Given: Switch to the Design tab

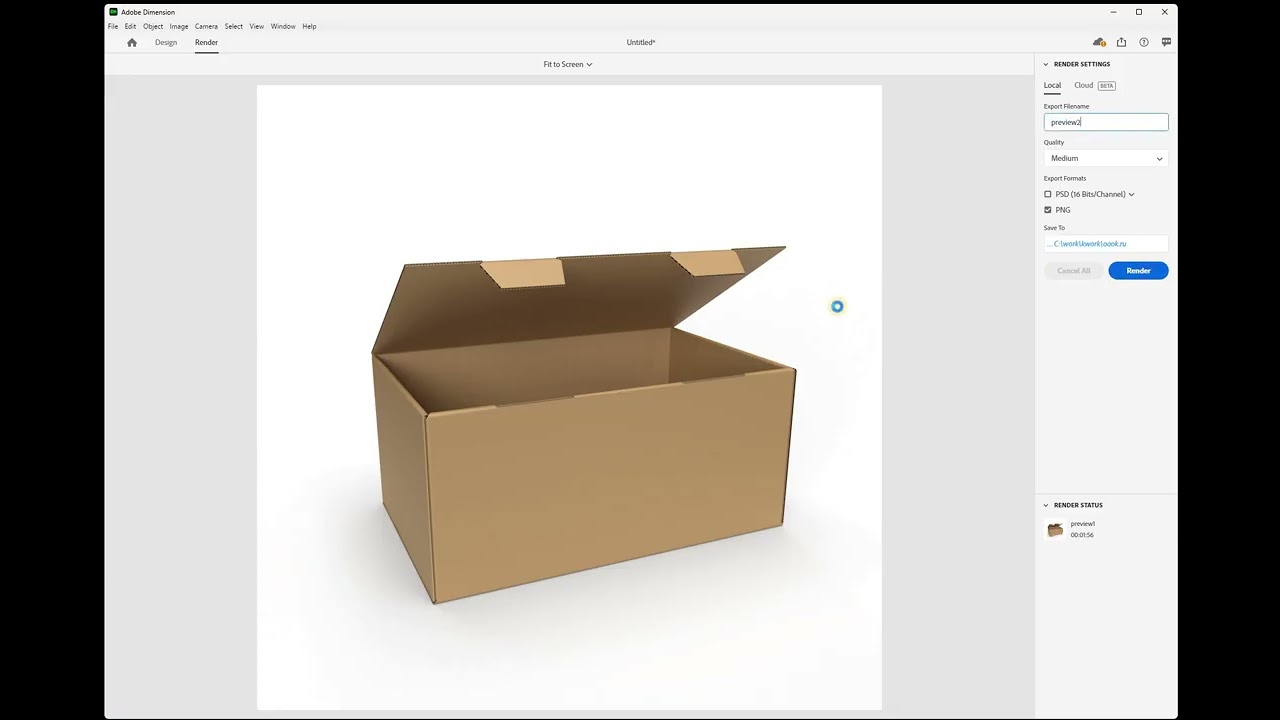Looking at the screenshot, I should (x=166, y=42).
